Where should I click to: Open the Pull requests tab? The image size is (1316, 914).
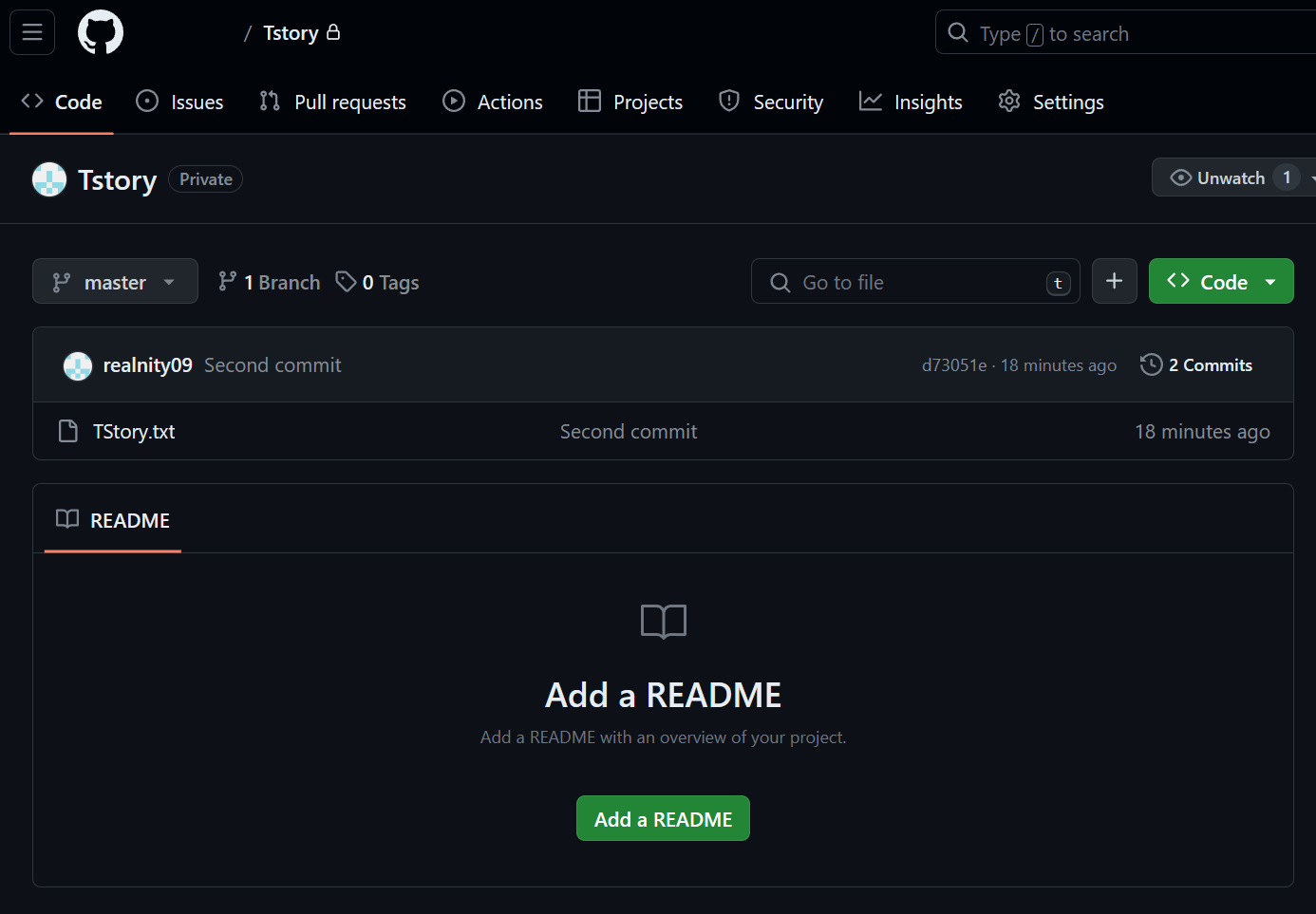[332, 102]
